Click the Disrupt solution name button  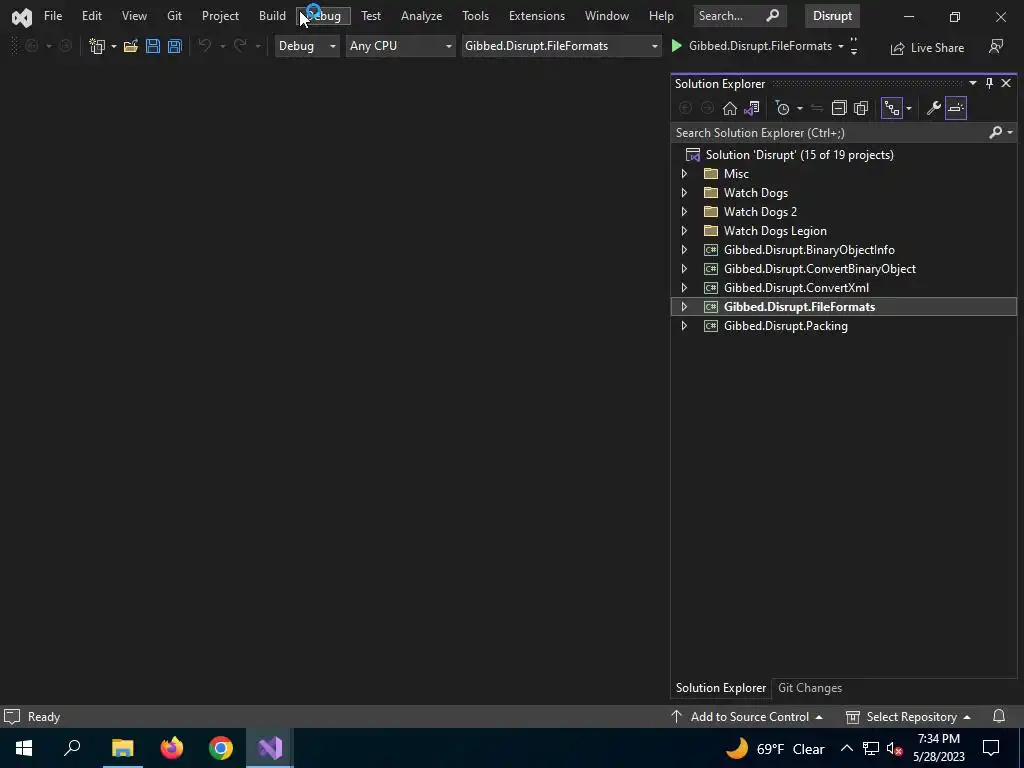tap(833, 16)
